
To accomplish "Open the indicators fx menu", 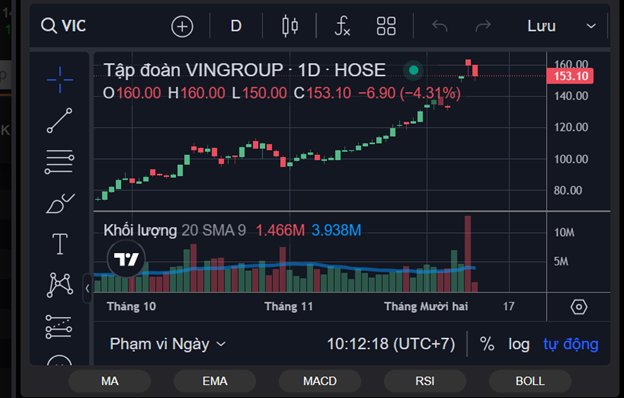I will pyautogui.click(x=342, y=26).
